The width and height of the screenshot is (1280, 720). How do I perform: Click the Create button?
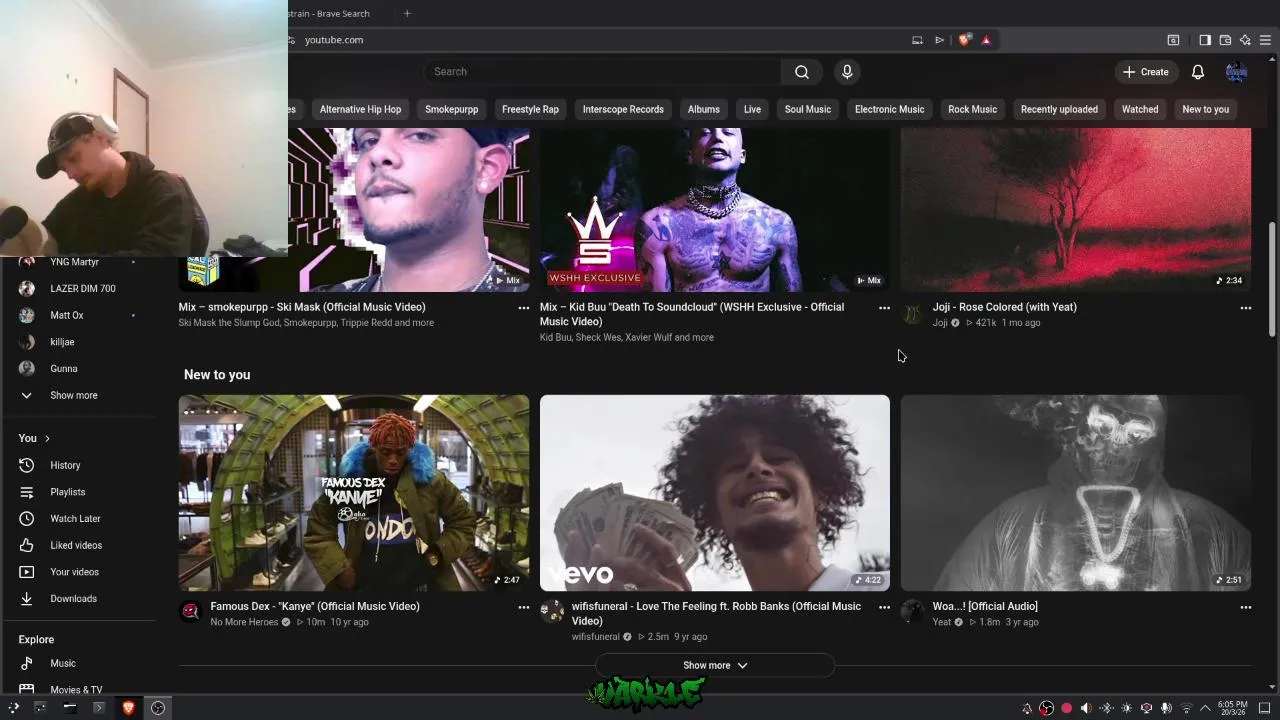[1145, 72]
